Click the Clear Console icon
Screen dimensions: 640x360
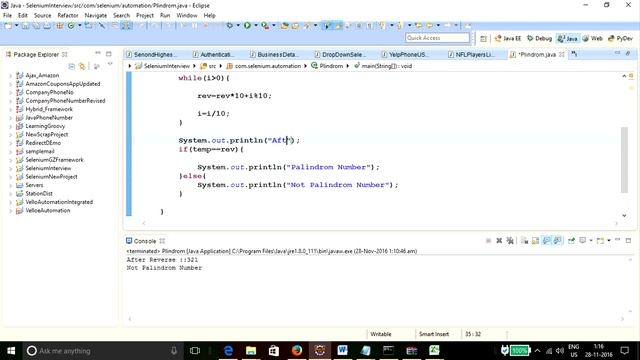[524, 241]
